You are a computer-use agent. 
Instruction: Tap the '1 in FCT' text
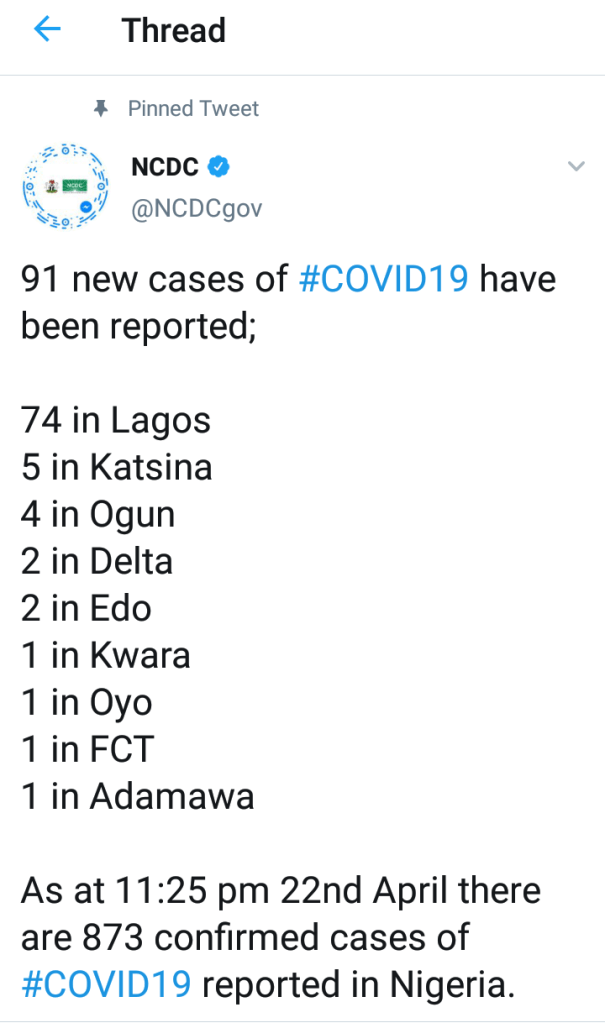[x=88, y=750]
